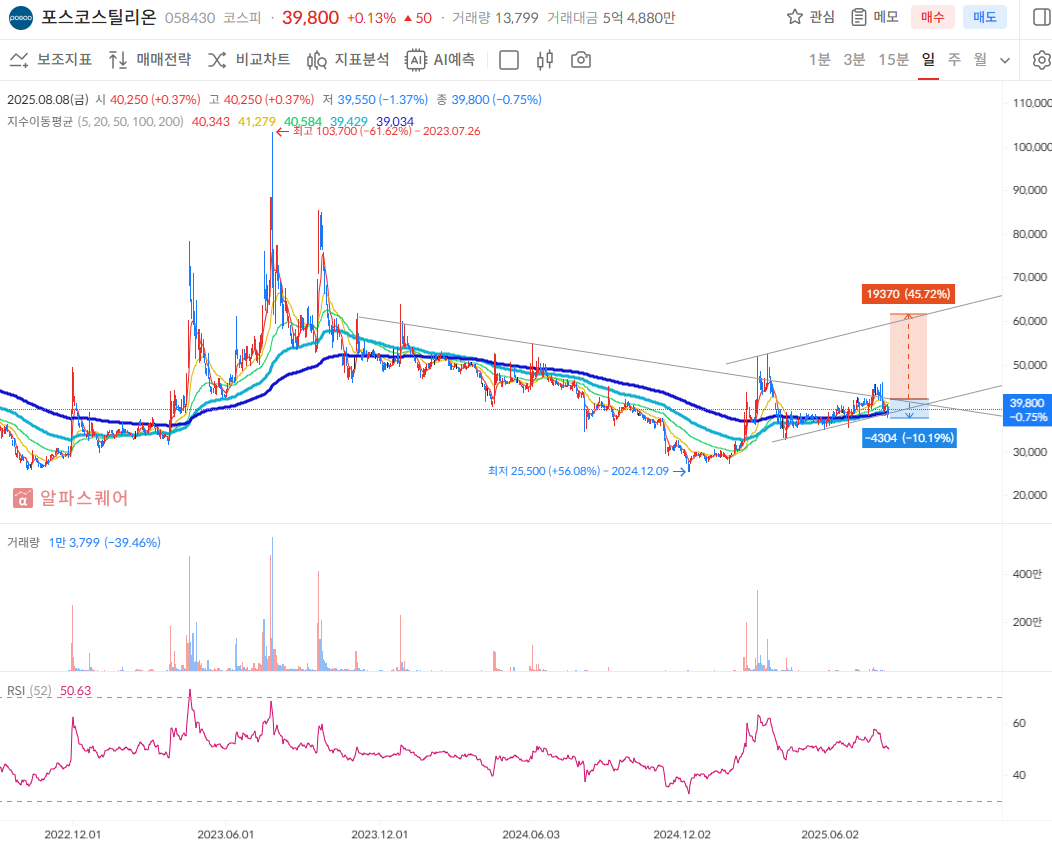Click the square fullscreen frame icon

point(509,60)
